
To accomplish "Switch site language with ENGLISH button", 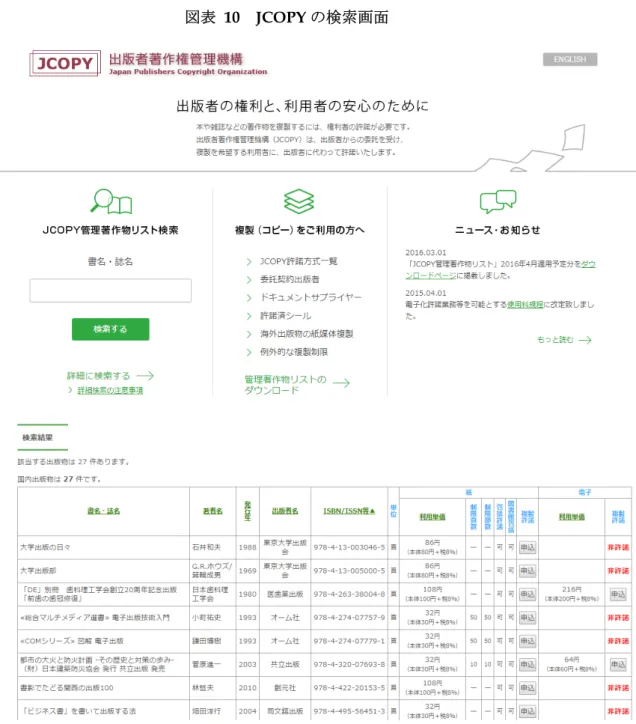I will tap(569, 59).
